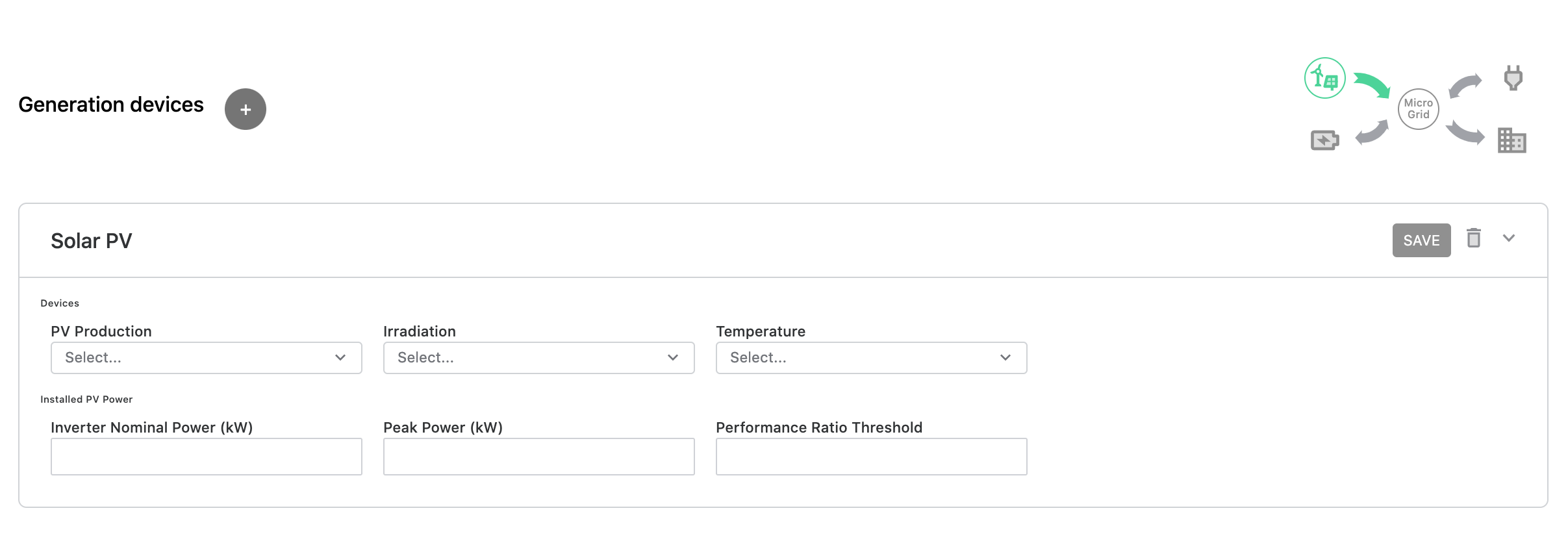Click the gray arrow toward building icon
This screenshot has height=543, width=1568.
pos(1465,133)
